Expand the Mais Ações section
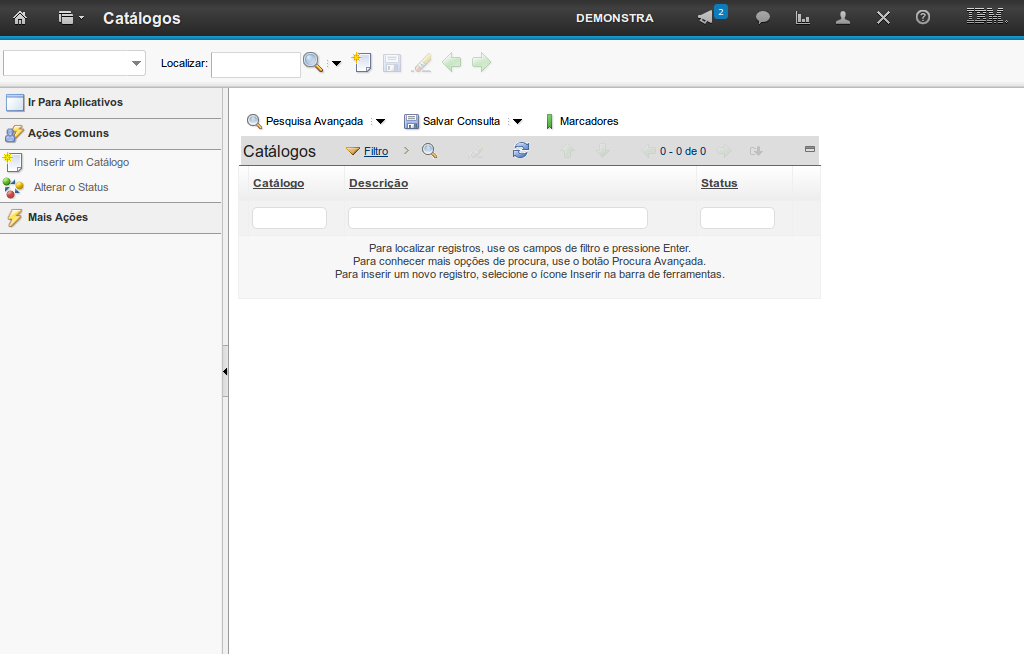 [58, 217]
